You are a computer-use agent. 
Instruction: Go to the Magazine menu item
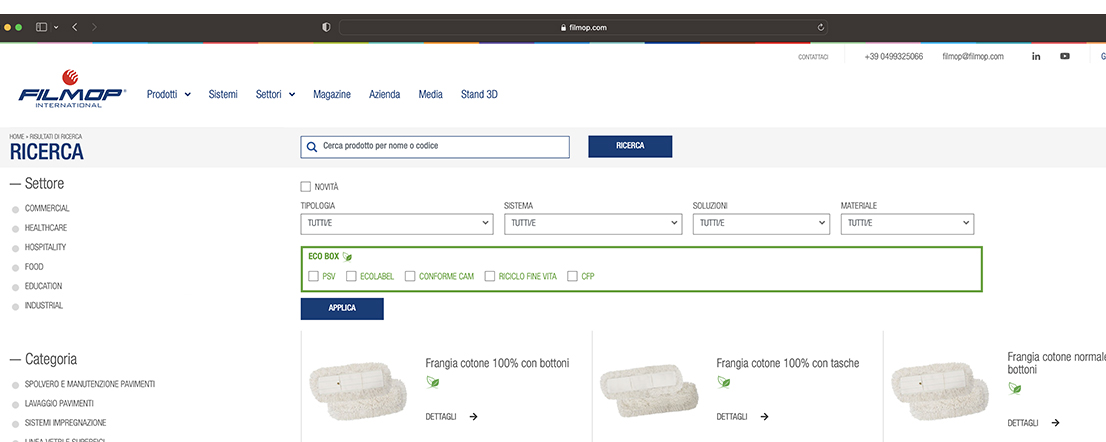(331, 94)
